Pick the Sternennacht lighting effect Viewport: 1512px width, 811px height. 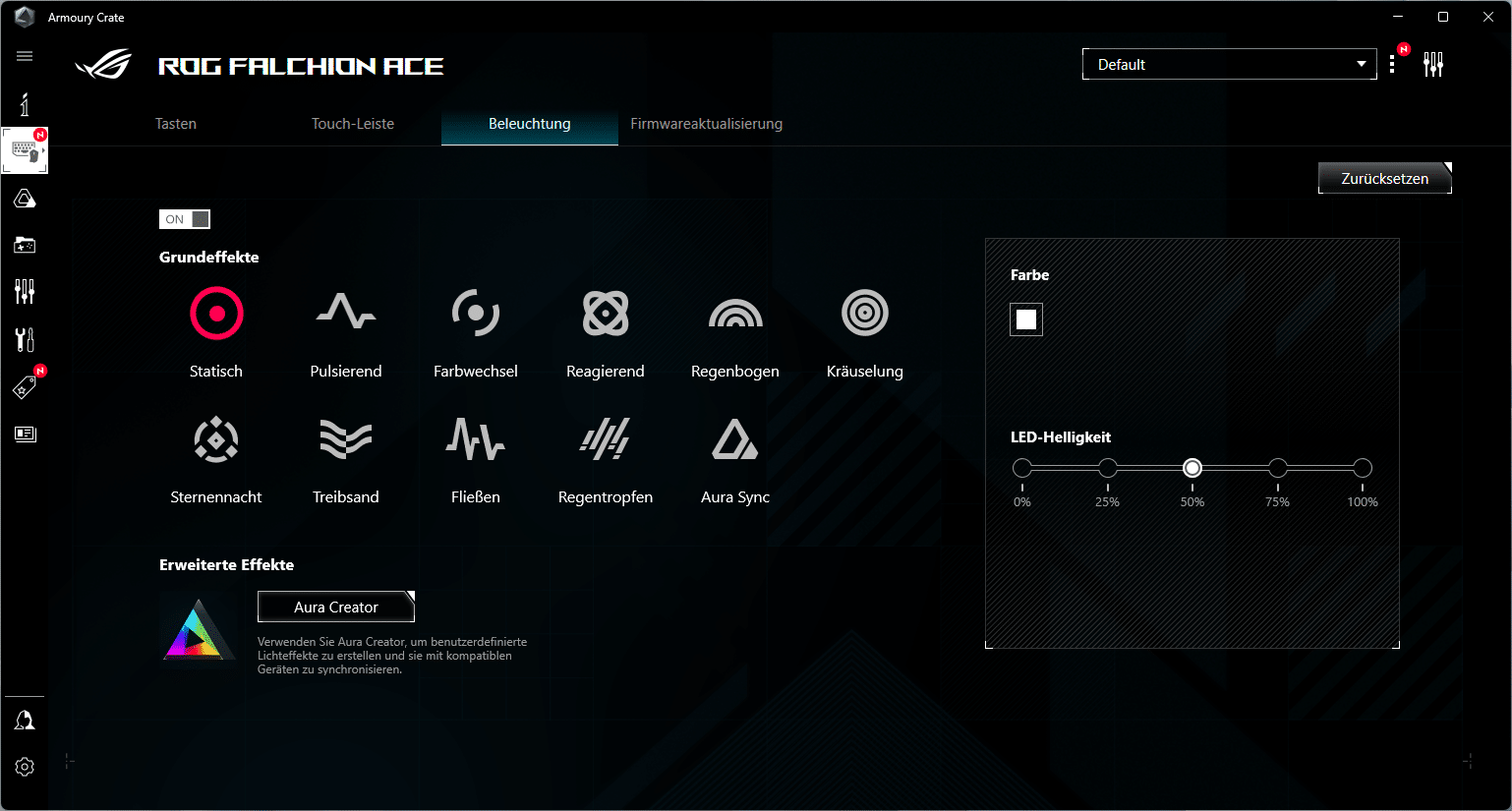(216, 439)
